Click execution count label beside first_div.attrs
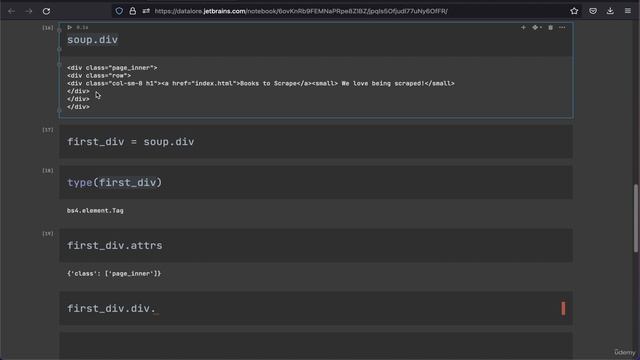Screen dimensions: 640x360 point(48,233)
